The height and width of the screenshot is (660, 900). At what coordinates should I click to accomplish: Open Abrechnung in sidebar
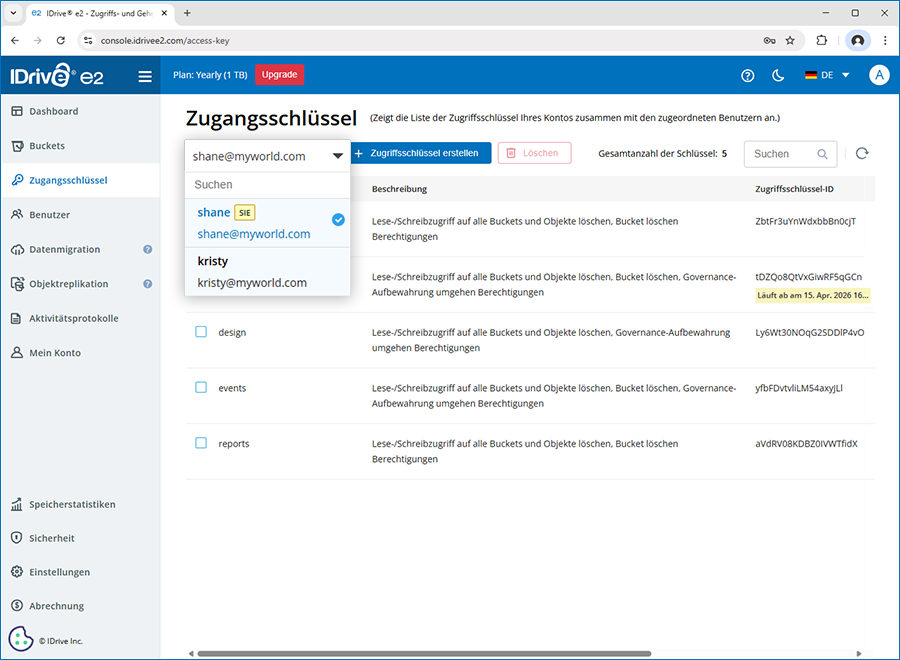[80, 606]
